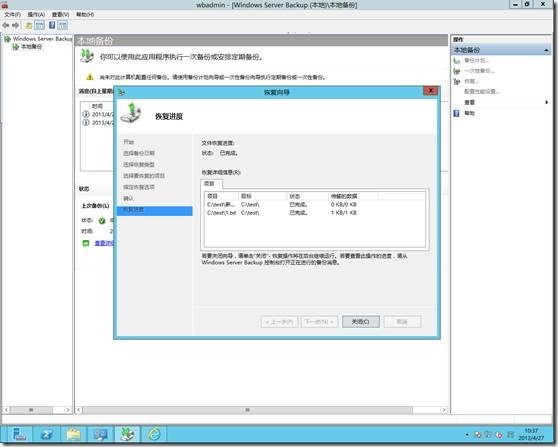Click Windows Server Backup taskbar icon
The width and height of the screenshot is (558, 447).
click(127, 435)
